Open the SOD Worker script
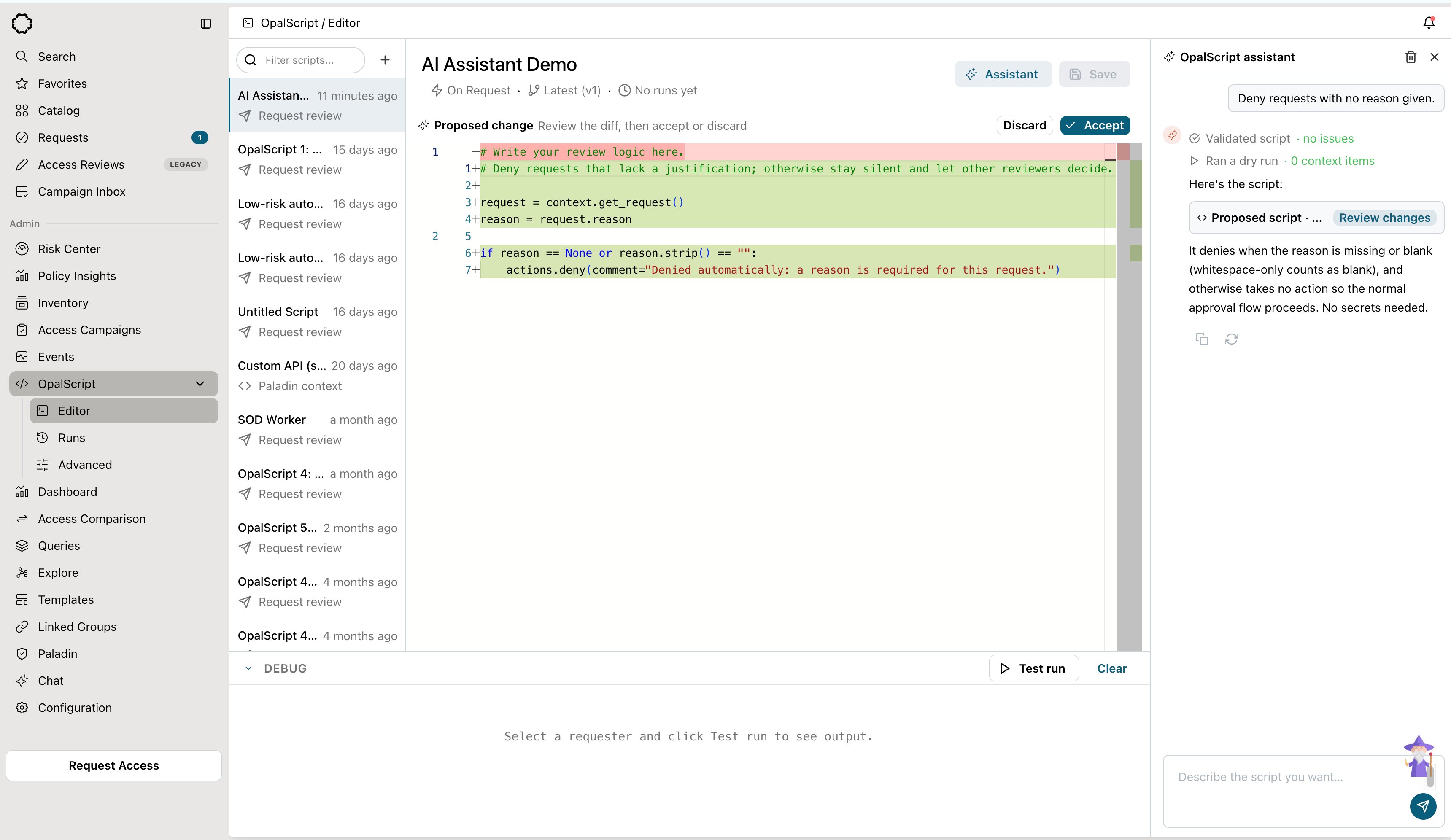 click(x=317, y=430)
